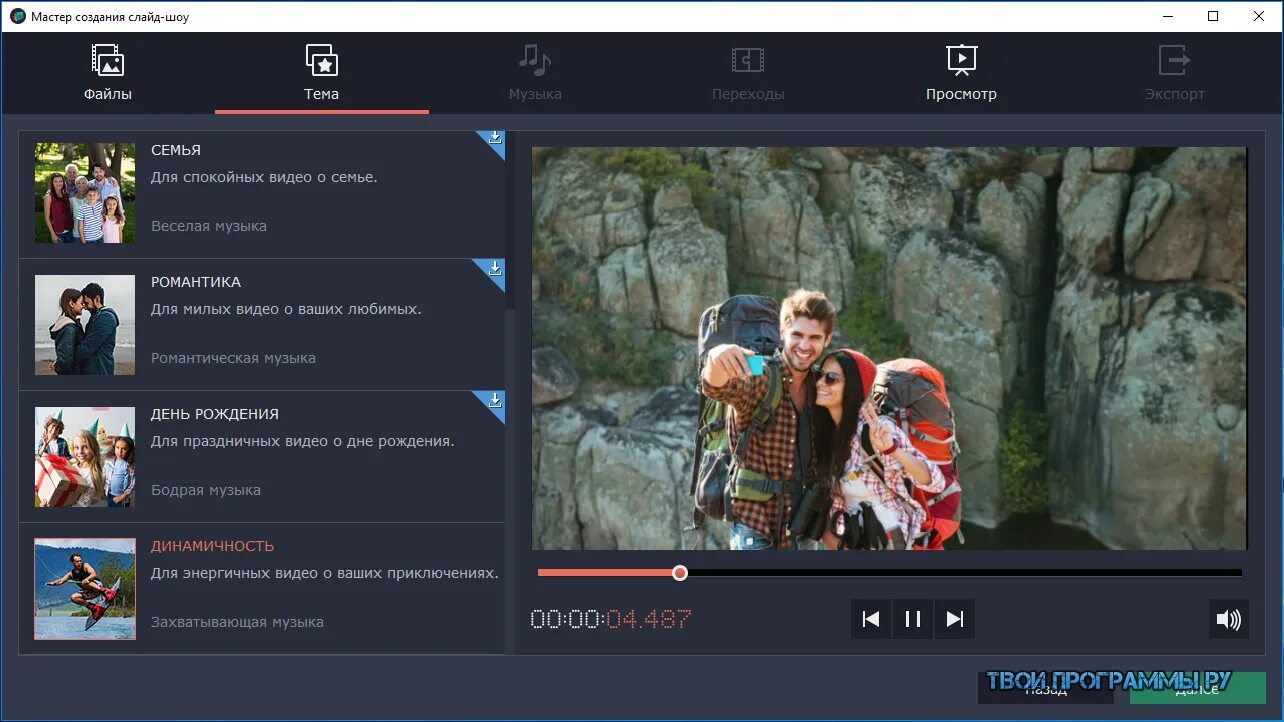Image resolution: width=1284 pixels, height=722 pixels.
Task: Select the Романтика couple thumbnail
Action: [85, 325]
